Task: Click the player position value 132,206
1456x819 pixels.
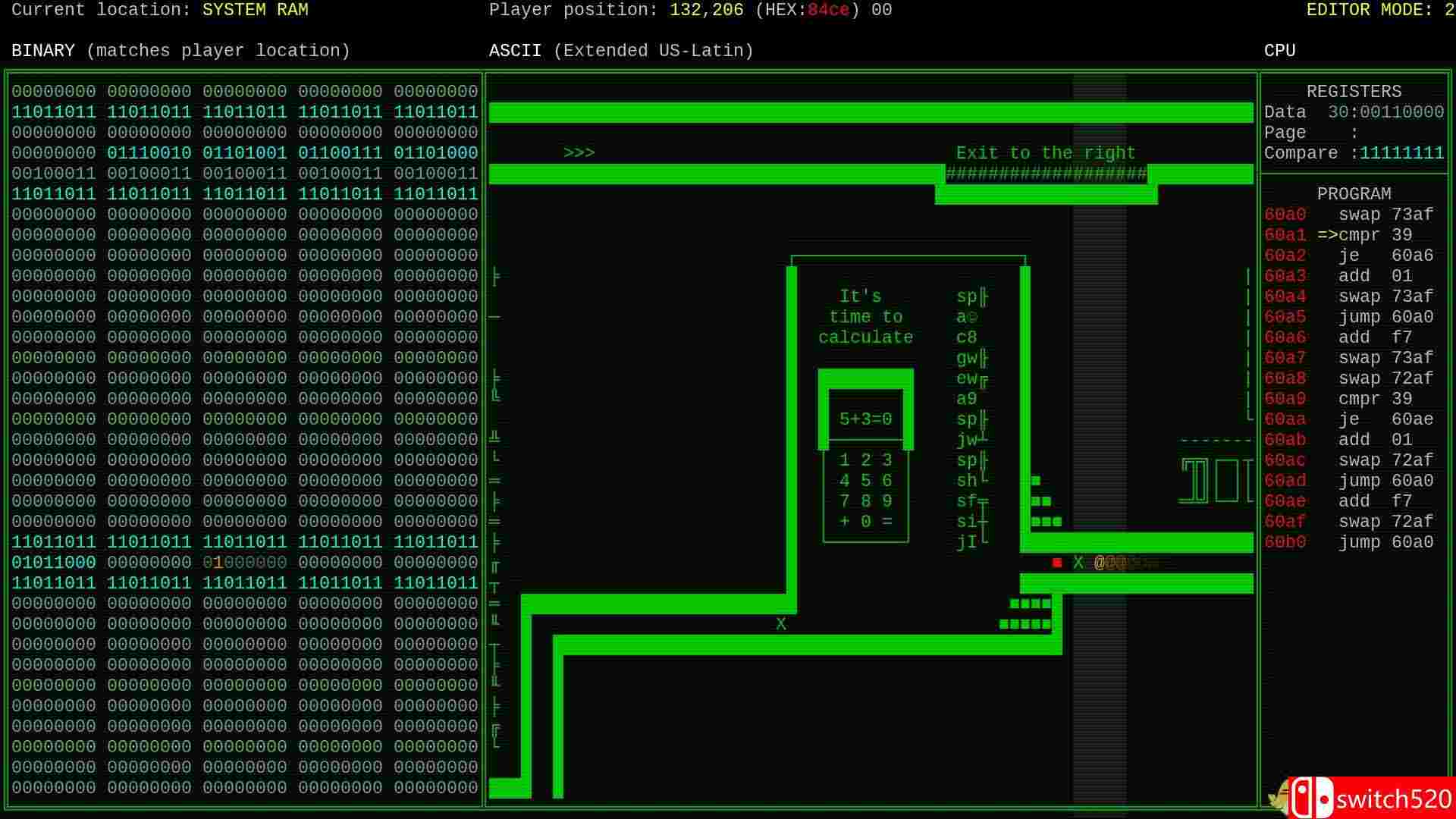Action: 707,10
